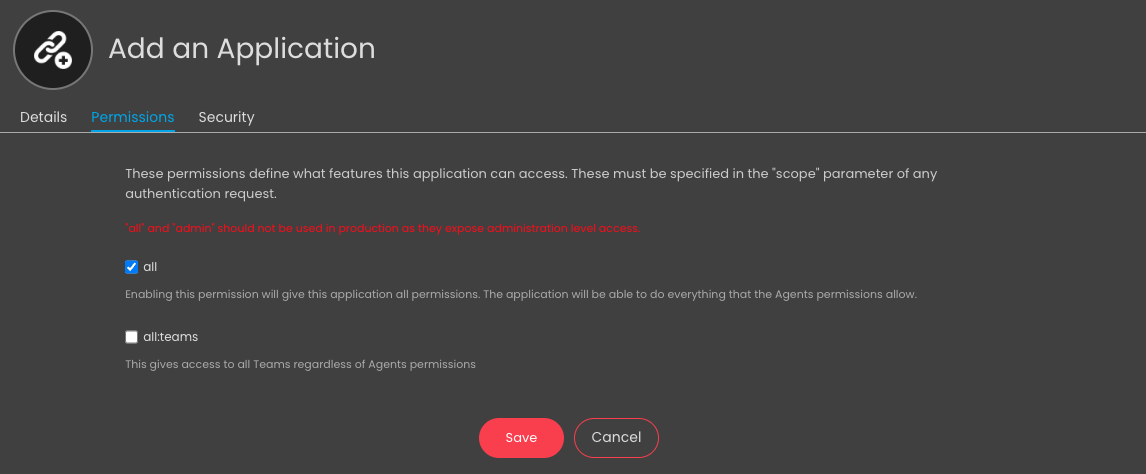Select the Permissions tab

(133, 117)
